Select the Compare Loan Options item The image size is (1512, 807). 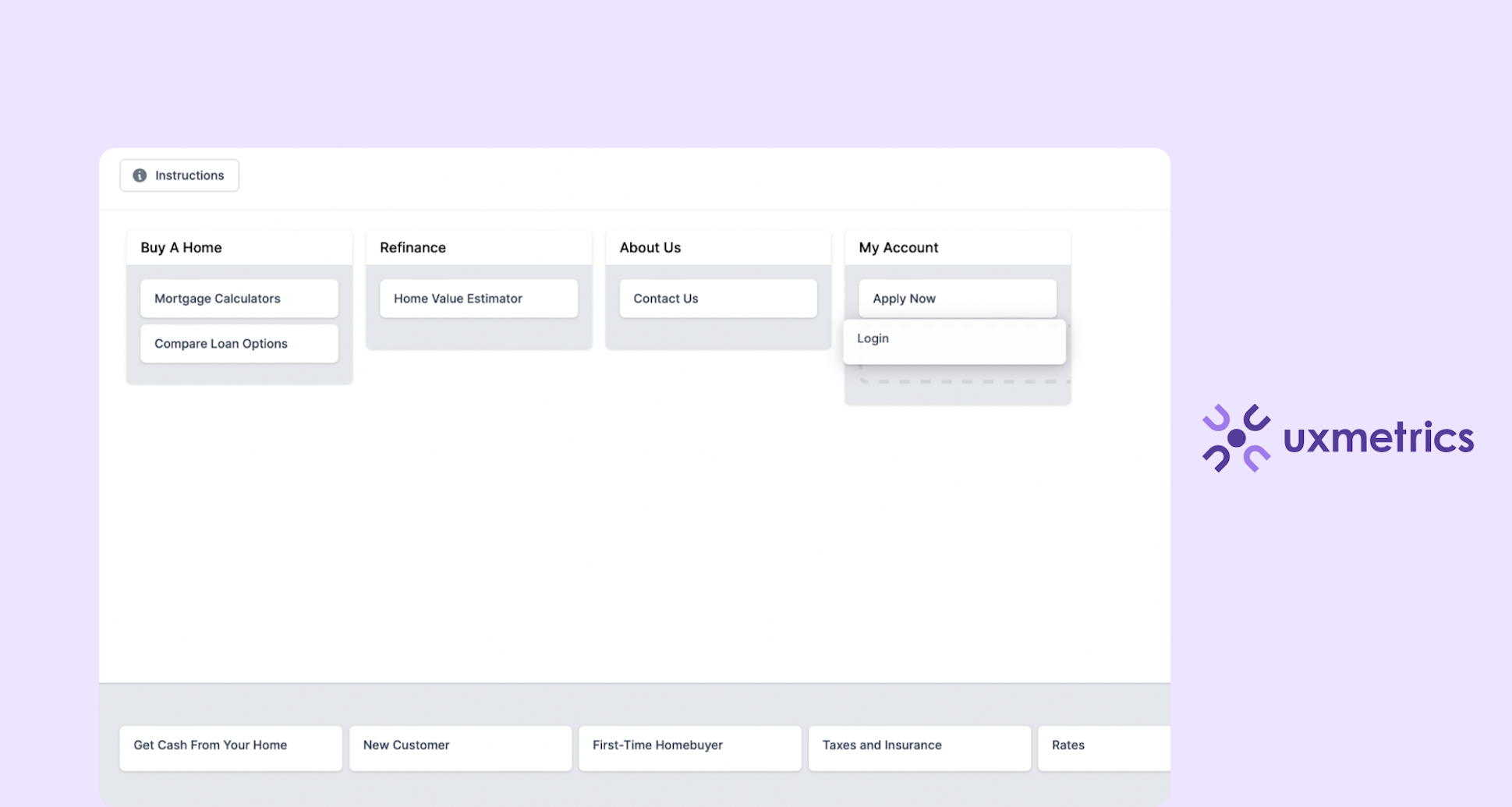tap(239, 343)
